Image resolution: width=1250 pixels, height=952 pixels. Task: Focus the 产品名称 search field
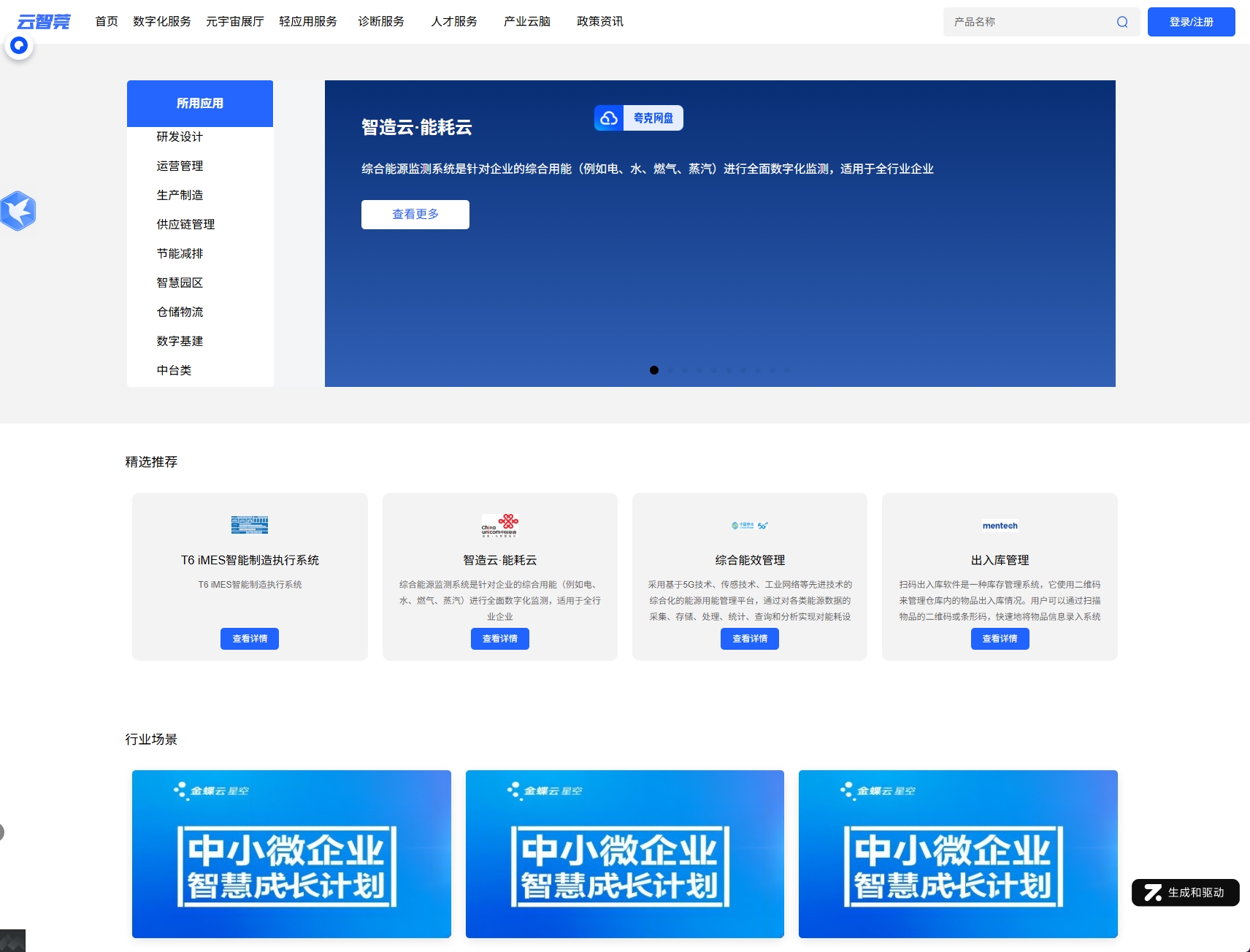[x=1029, y=22]
